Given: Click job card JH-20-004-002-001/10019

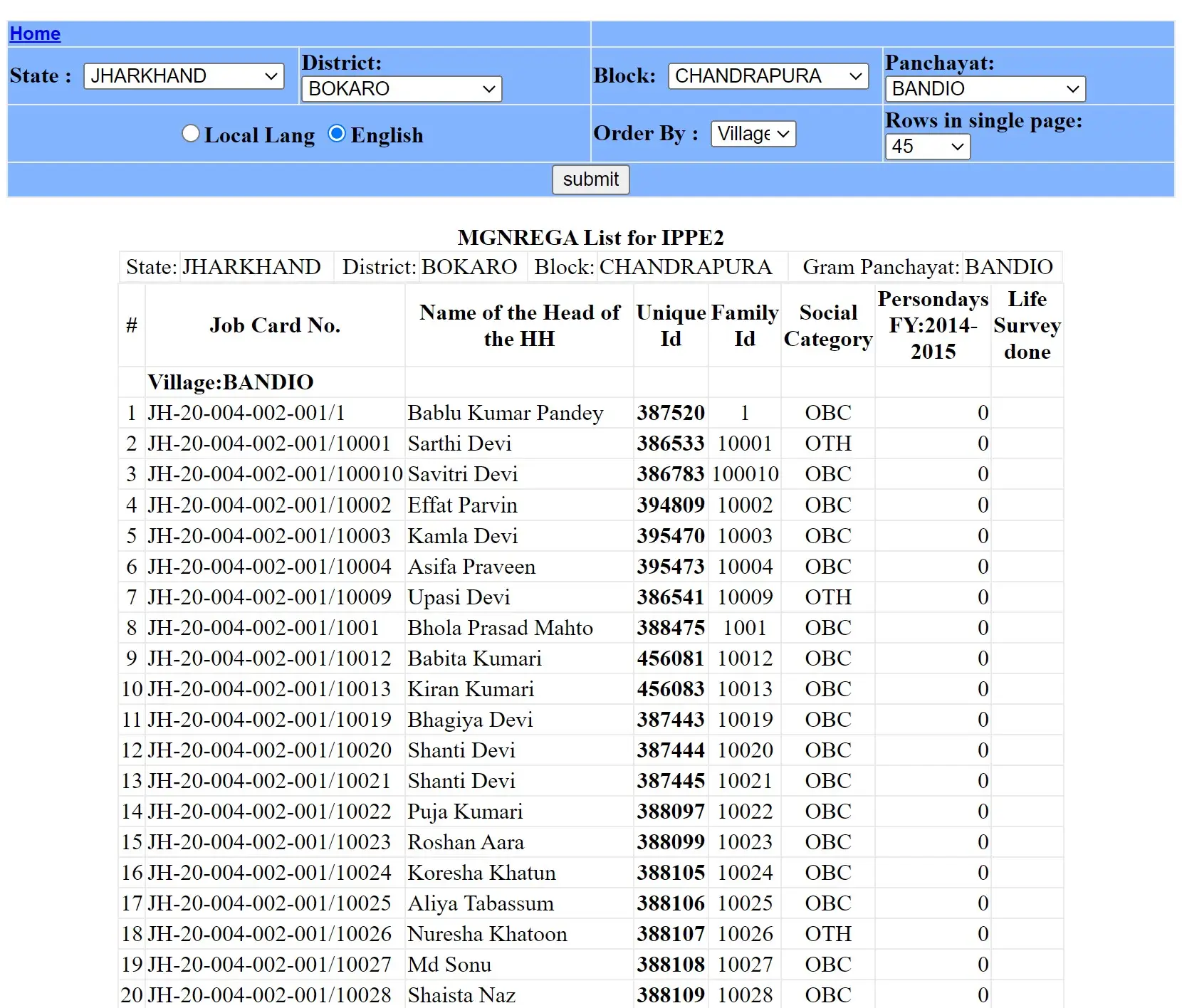Looking at the screenshot, I should pos(269,720).
